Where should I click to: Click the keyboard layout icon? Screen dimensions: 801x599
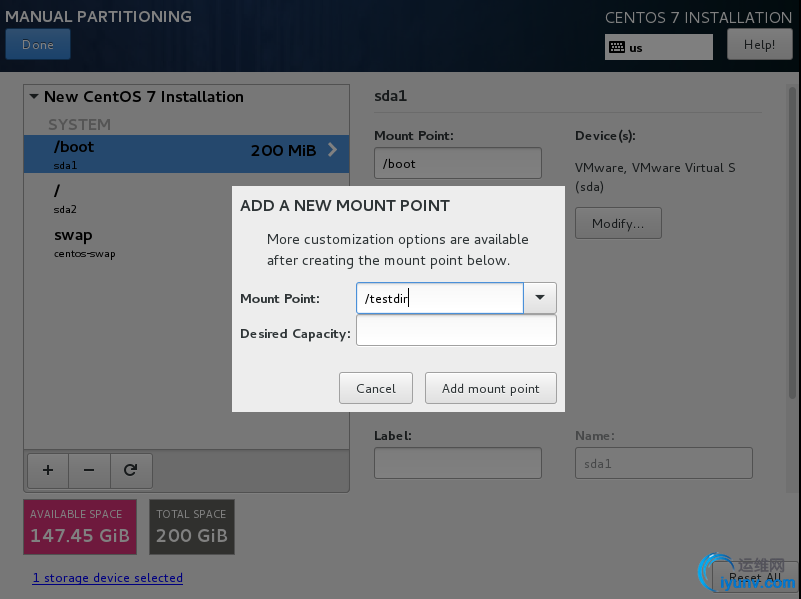click(x=617, y=47)
